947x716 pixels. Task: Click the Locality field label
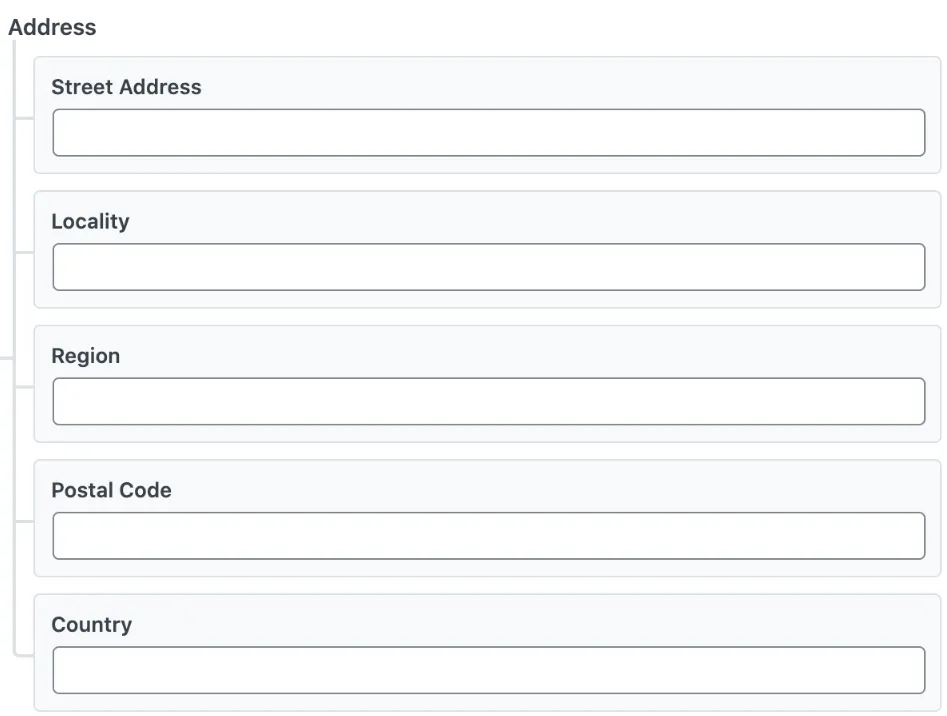coord(90,222)
